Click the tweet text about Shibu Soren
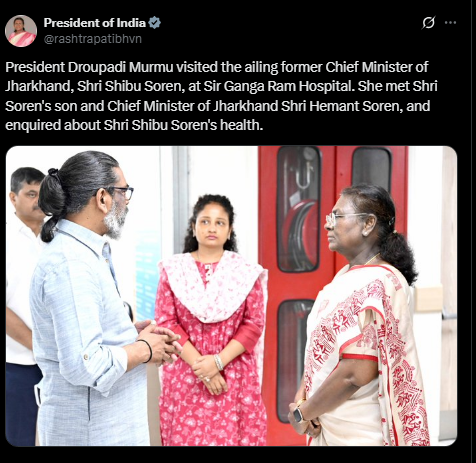Screen dimensions: 476x463 221,96
